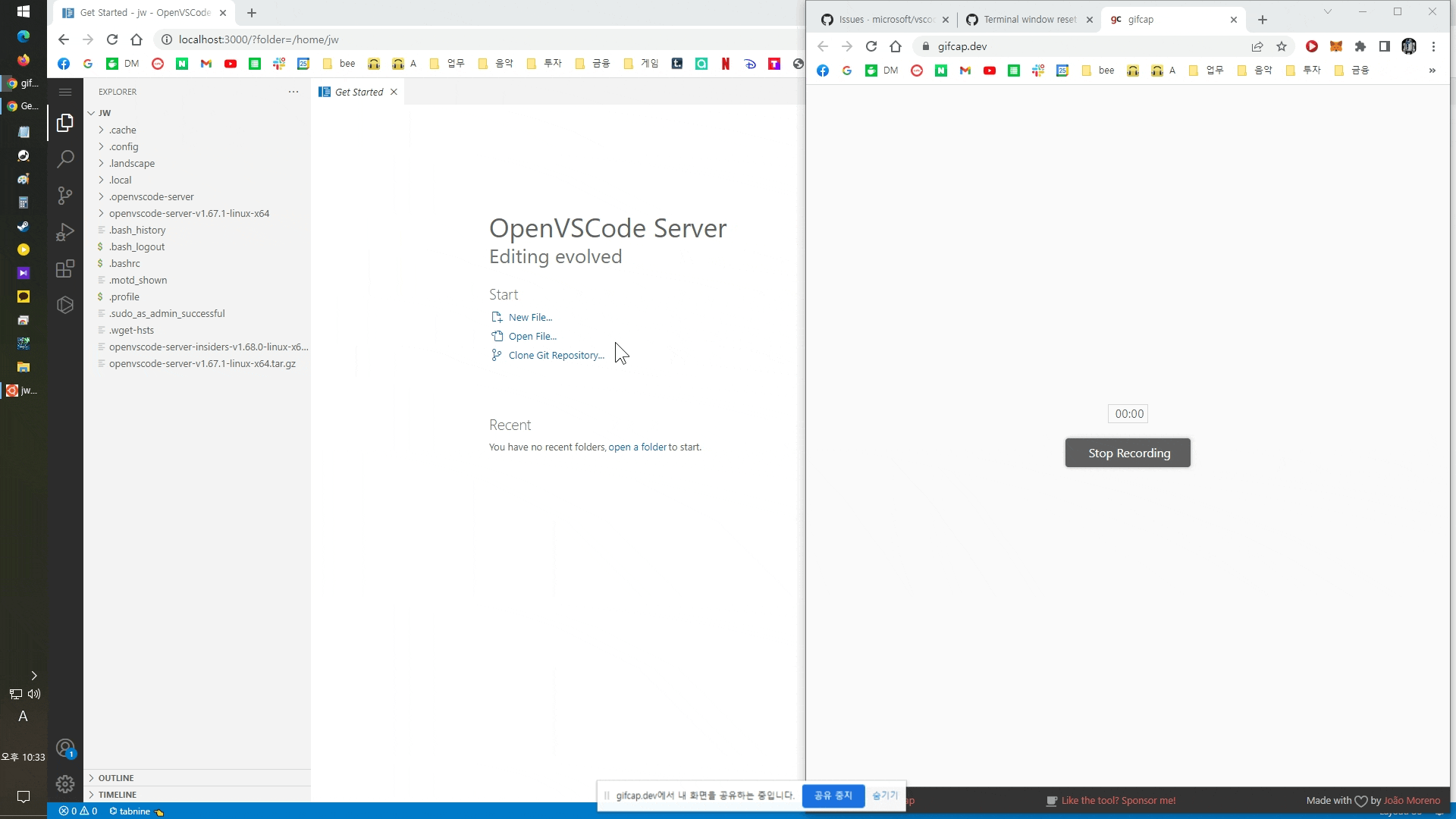Expand the .openvscode-server folder

pyautogui.click(x=151, y=196)
